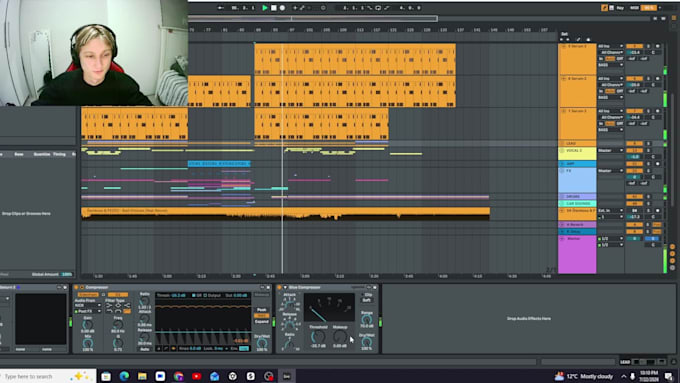The width and height of the screenshot is (680, 383).
Task: Toggle Glue Compressor sidechain section triangle
Action: click(x=285, y=287)
